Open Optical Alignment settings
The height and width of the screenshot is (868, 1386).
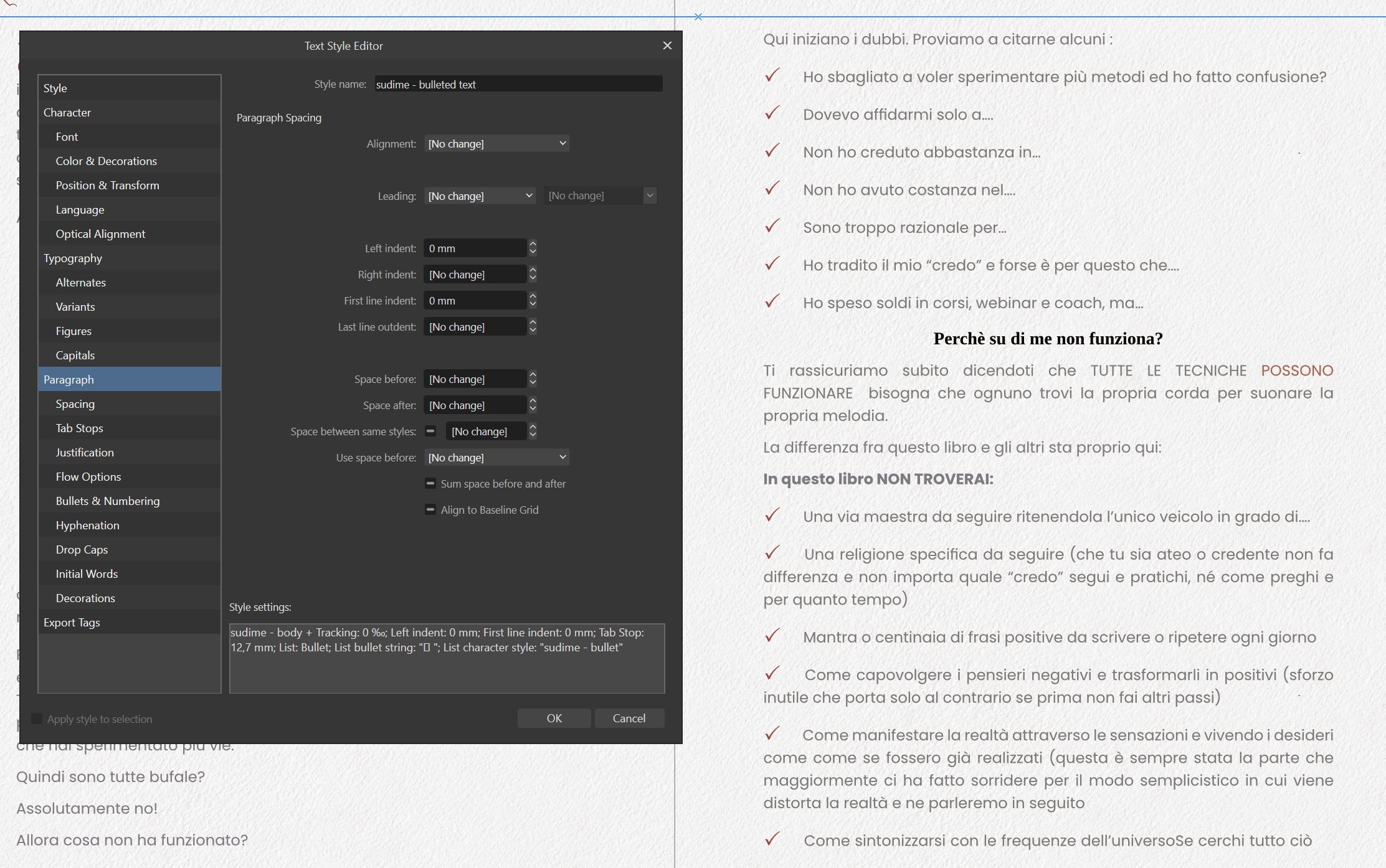(x=130, y=234)
